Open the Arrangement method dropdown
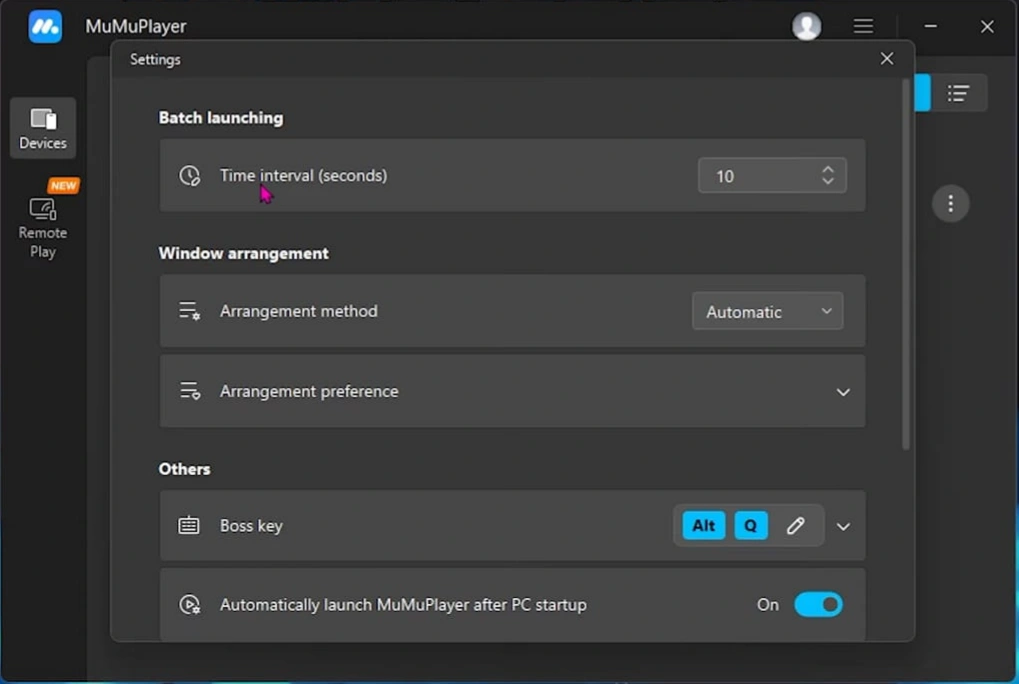1019x684 pixels. point(767,311)
